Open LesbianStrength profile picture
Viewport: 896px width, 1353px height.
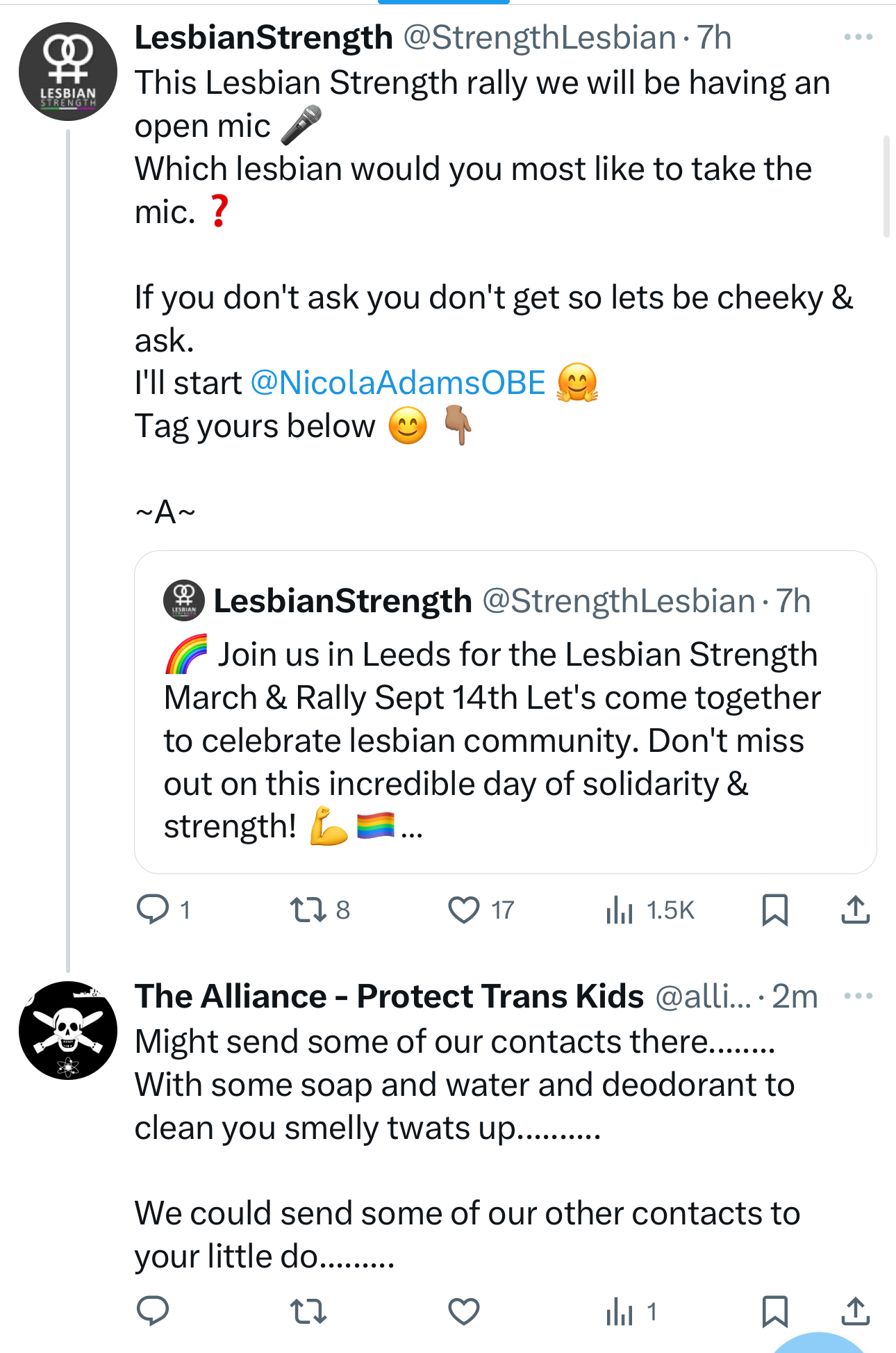pos(68,72)
